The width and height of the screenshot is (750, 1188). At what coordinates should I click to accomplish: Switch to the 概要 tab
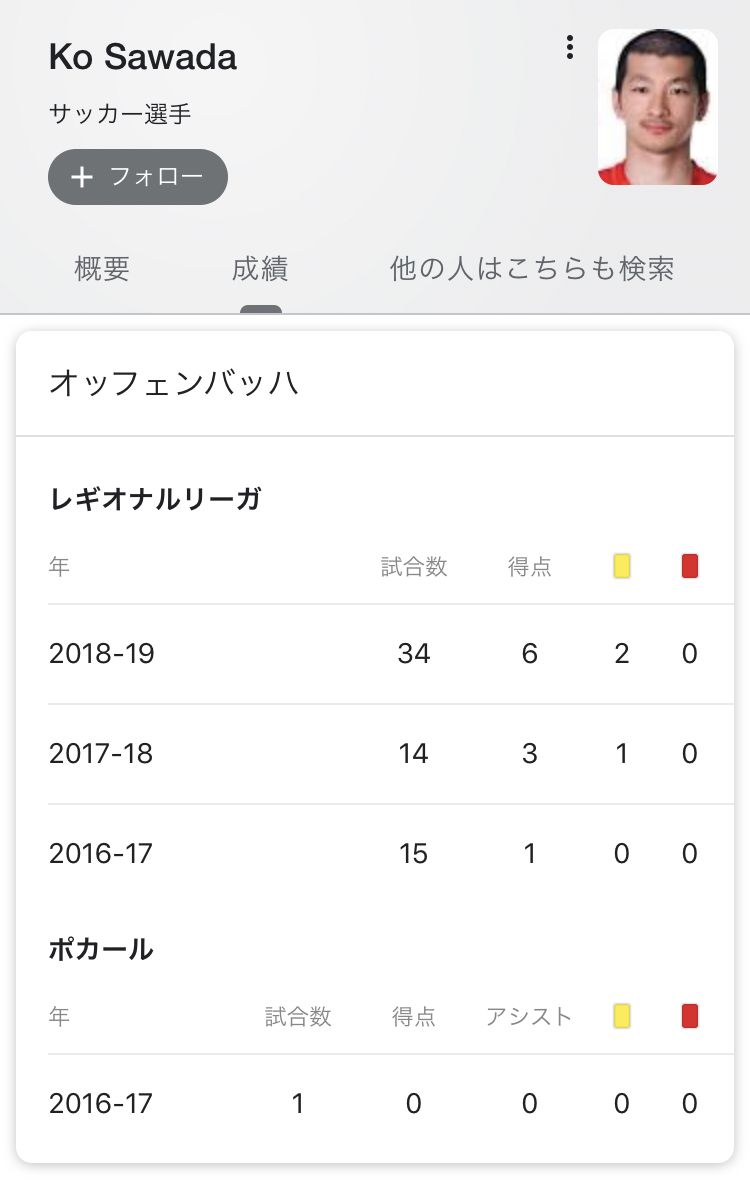(102, 269)
